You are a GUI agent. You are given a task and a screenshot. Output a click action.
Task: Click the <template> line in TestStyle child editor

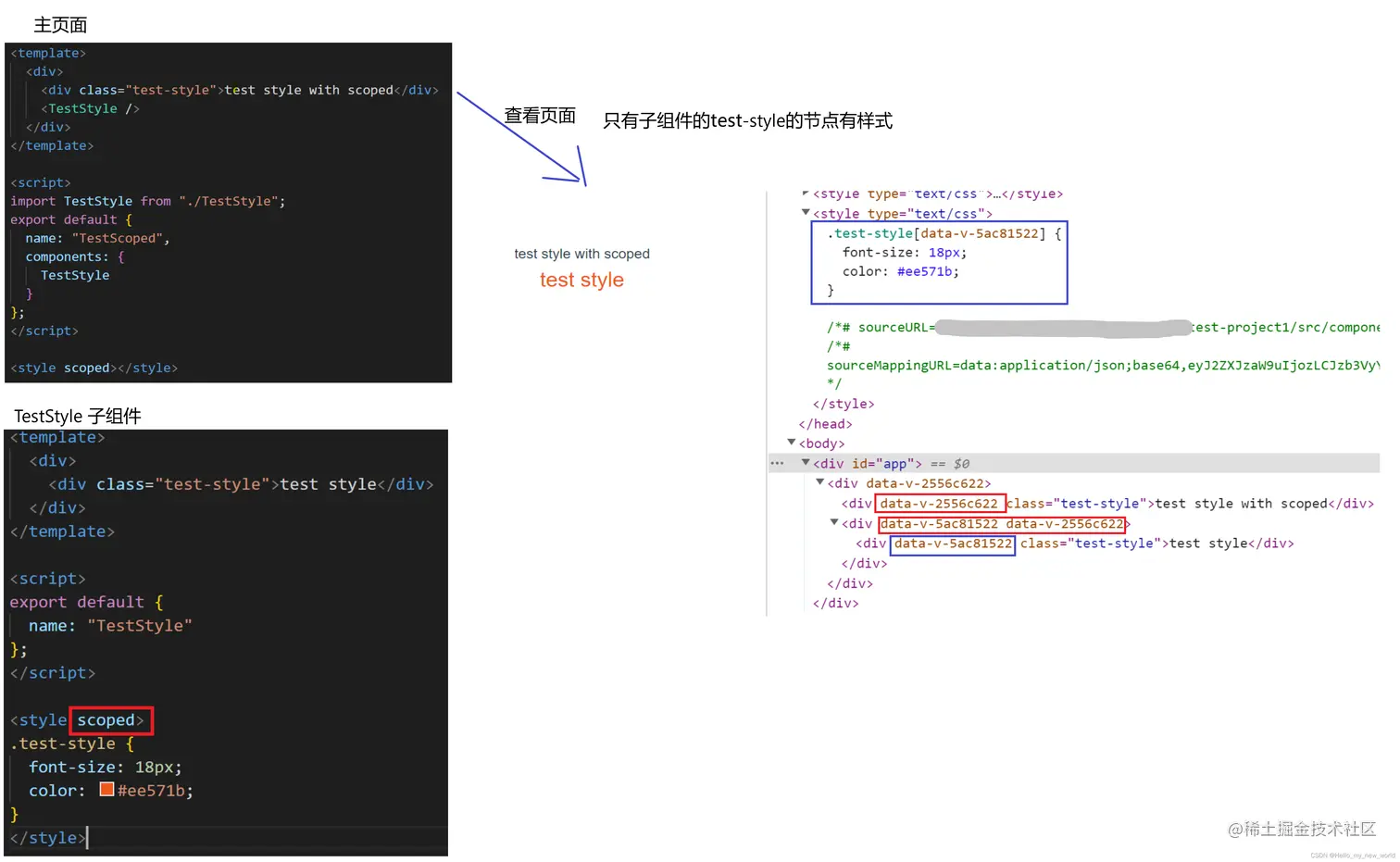[x=57, y=437]
